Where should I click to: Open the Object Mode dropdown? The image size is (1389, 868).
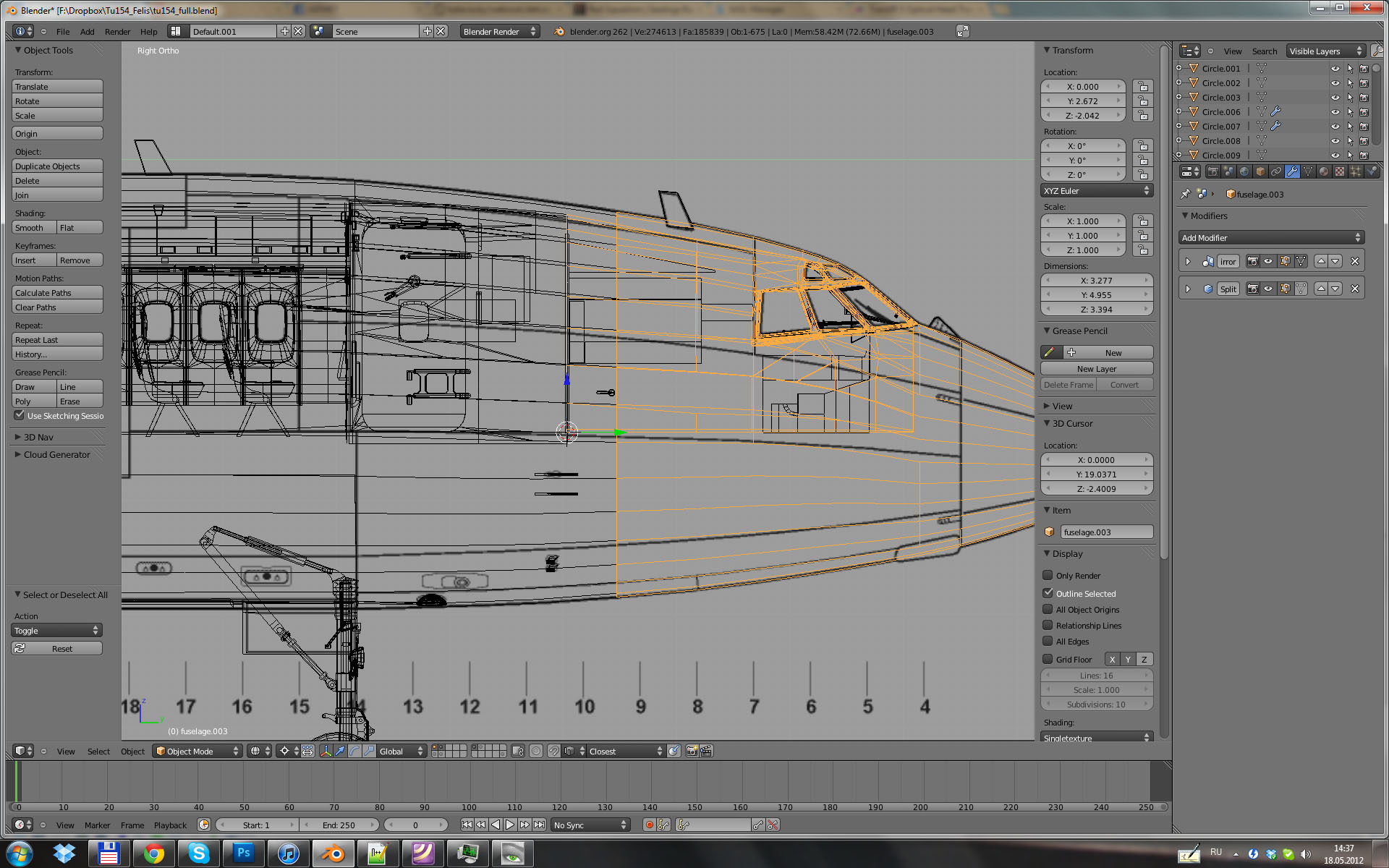point(197,752)
